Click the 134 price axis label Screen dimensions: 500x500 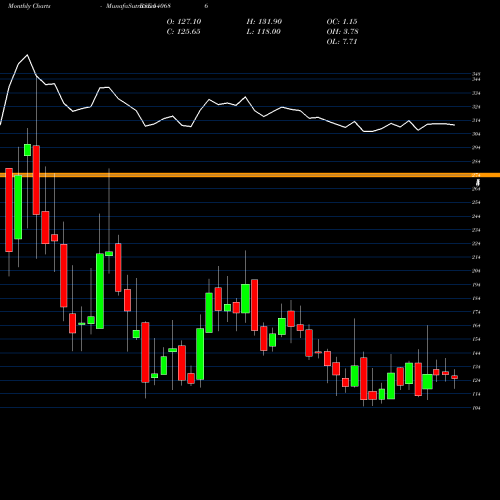pos(476,367)
